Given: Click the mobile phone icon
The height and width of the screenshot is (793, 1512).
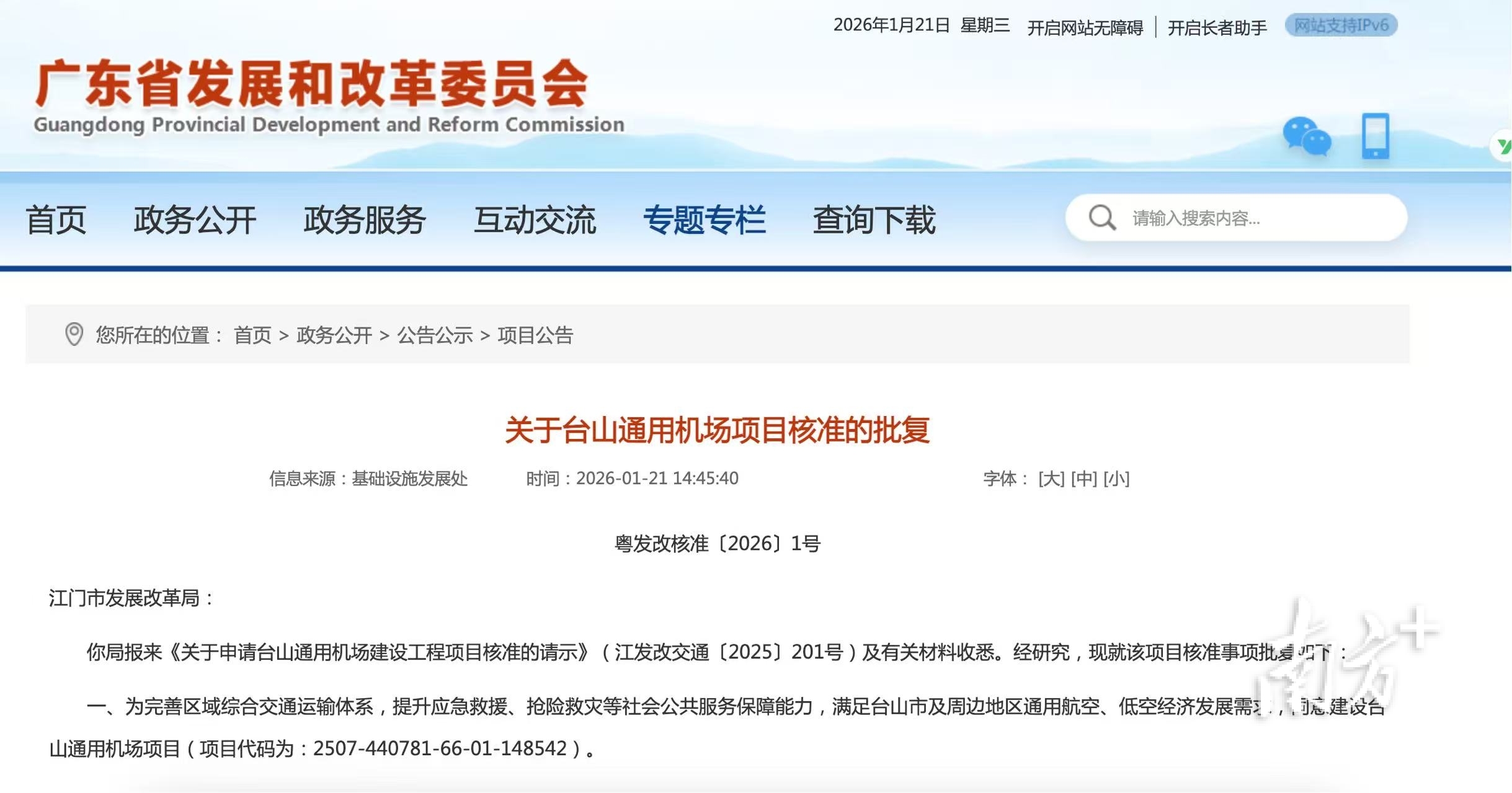Looking at the screenshot, I should [x=1375, y=136].
